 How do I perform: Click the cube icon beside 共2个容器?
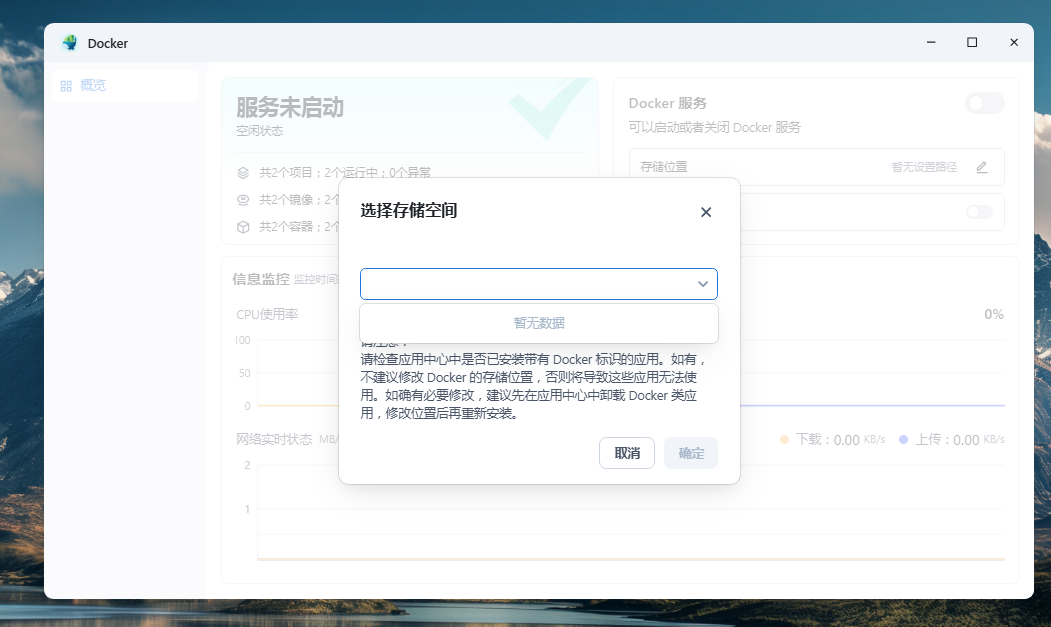243,227
